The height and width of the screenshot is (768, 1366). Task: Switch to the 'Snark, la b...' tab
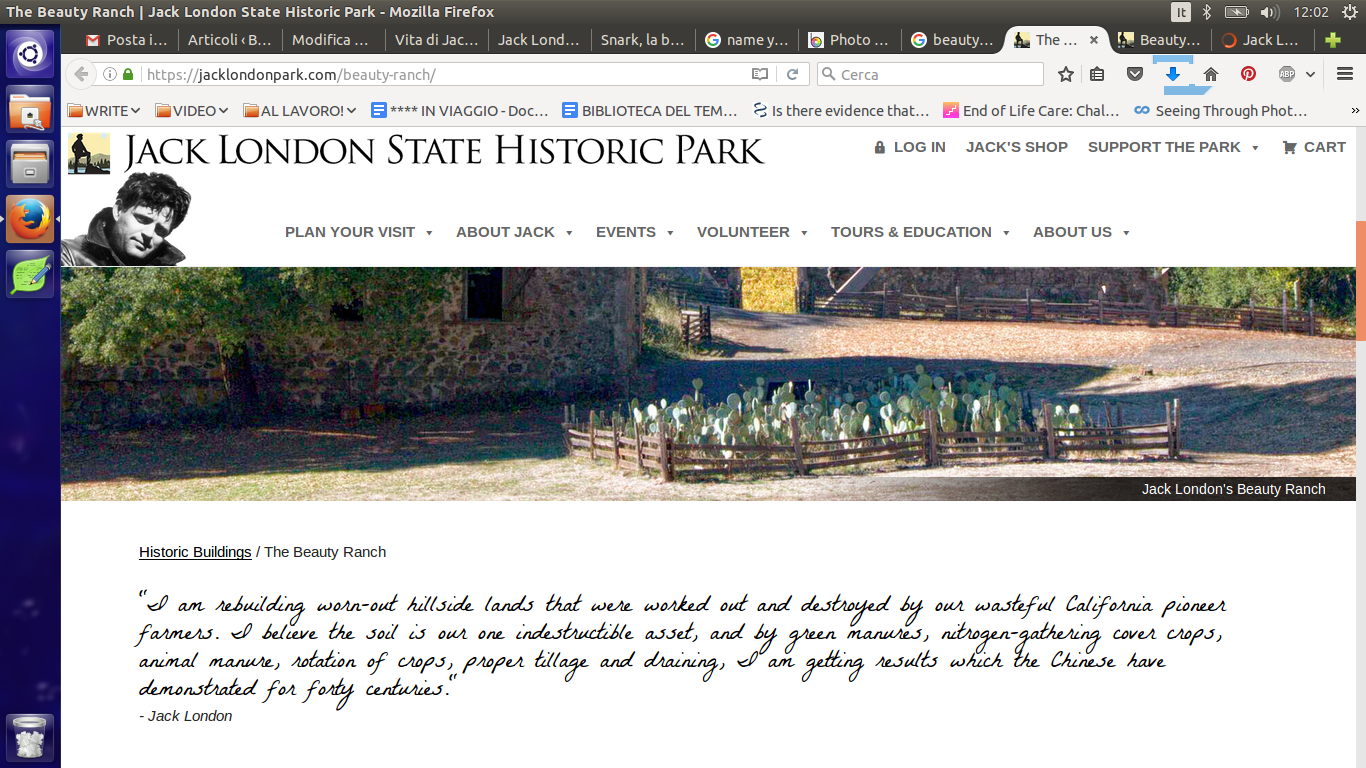(641, 40)
